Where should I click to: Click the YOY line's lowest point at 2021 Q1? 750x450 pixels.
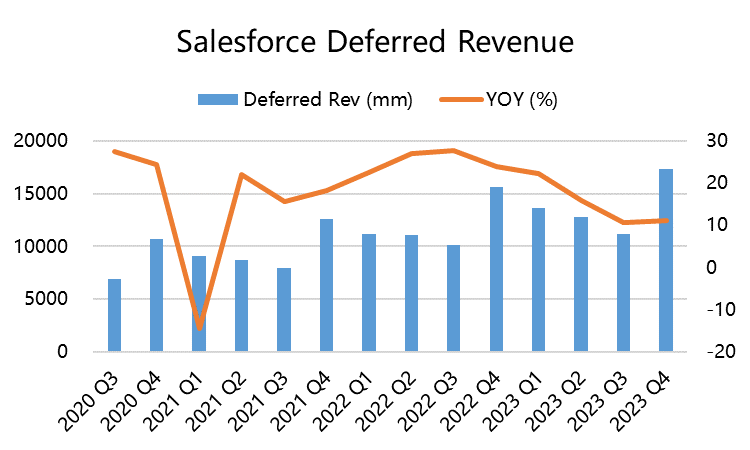[x=199, y=328]
